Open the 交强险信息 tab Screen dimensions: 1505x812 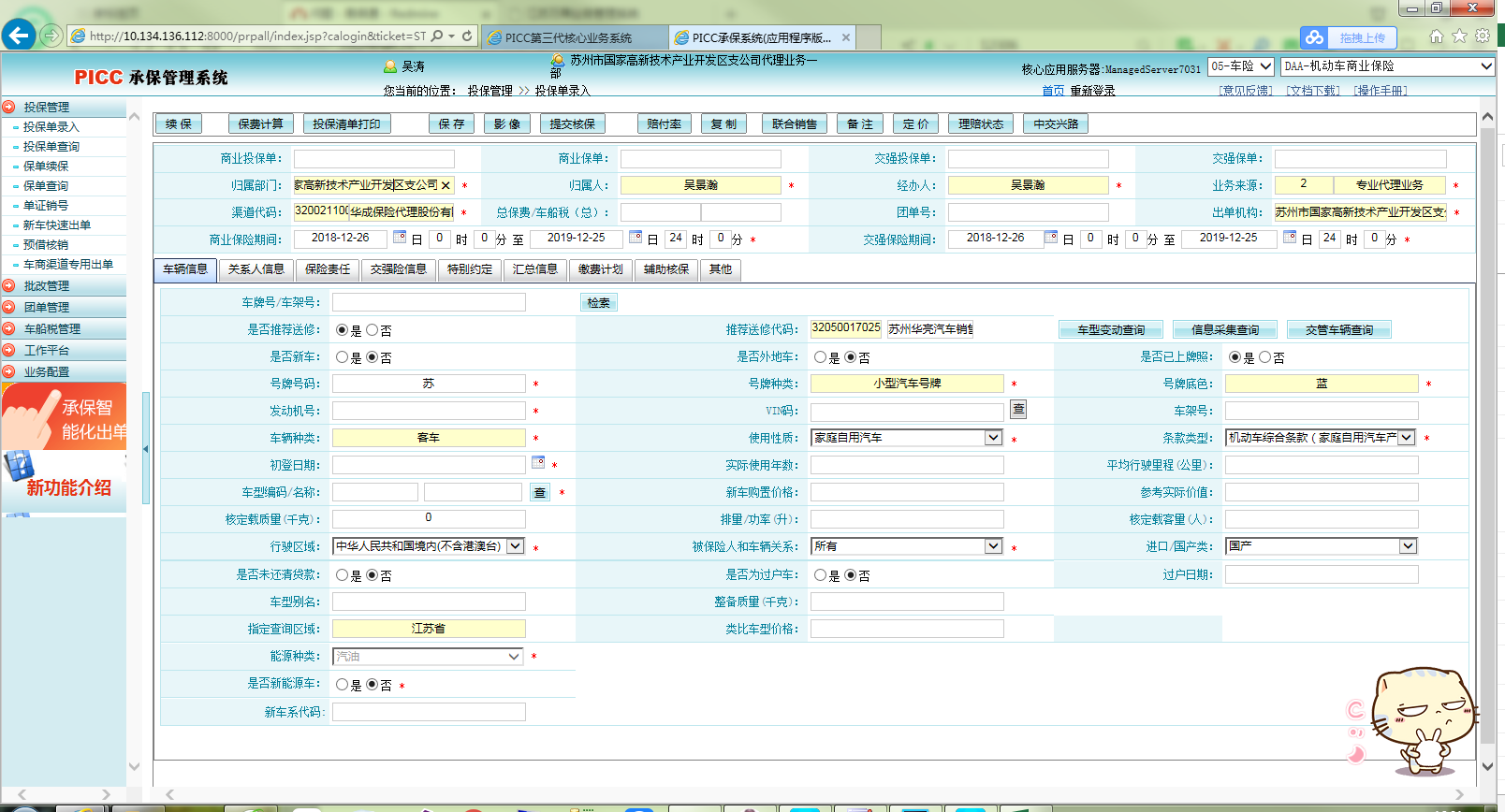[398, 269]
